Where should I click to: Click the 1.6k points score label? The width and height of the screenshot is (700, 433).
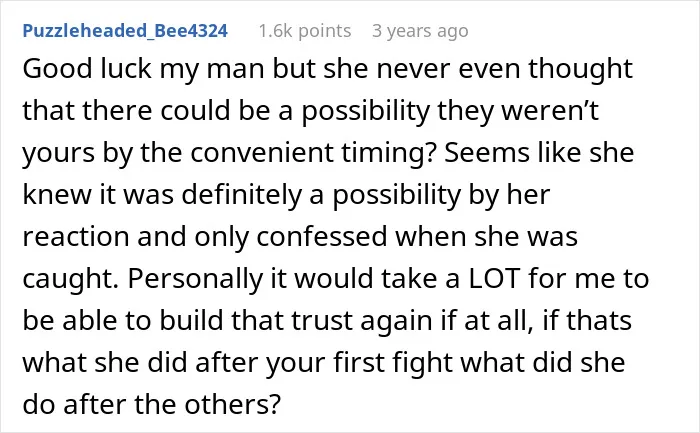tap(304, 31)
